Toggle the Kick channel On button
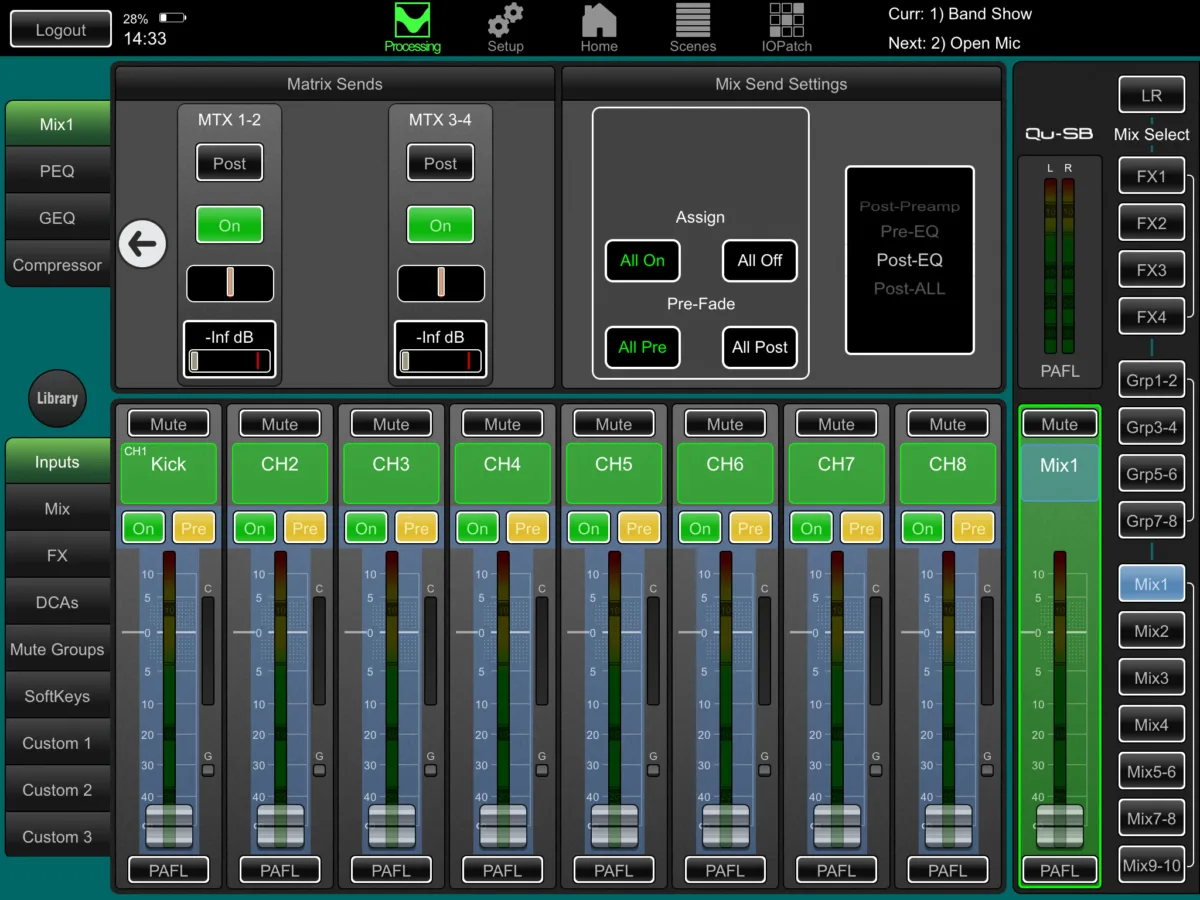The image size is (1200, 900). (143, 528)
